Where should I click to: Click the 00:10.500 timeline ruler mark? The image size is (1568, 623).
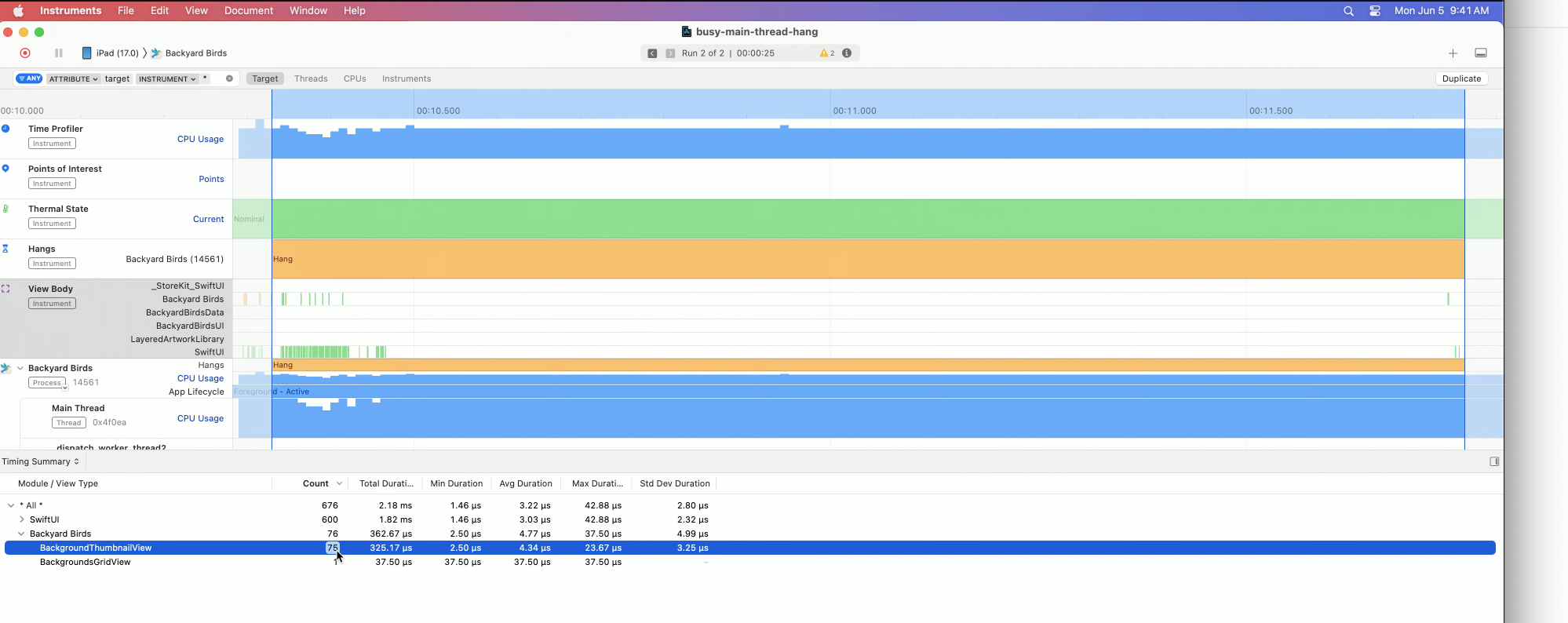[438, 111]
